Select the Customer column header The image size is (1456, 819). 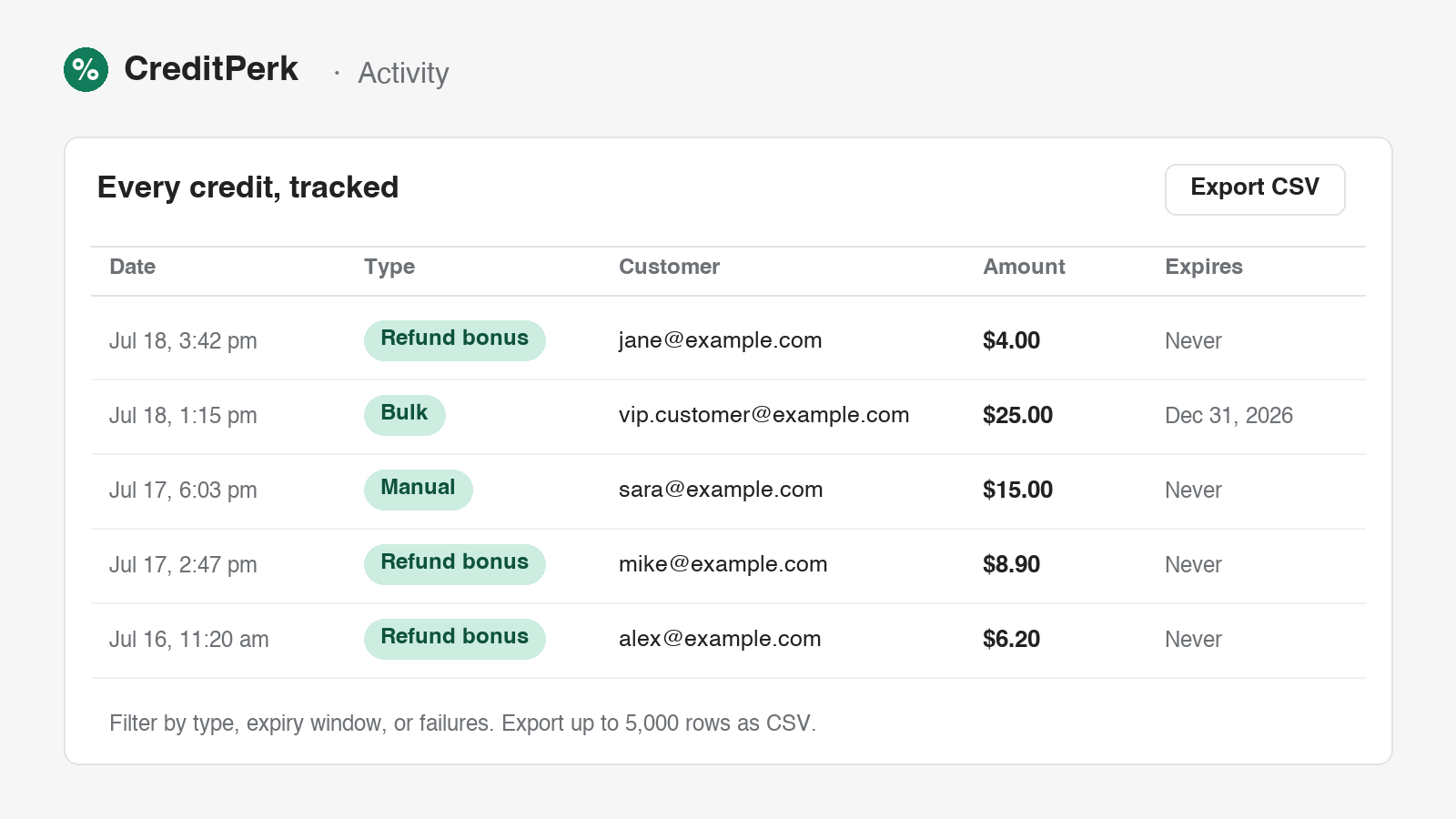[669, 267]
